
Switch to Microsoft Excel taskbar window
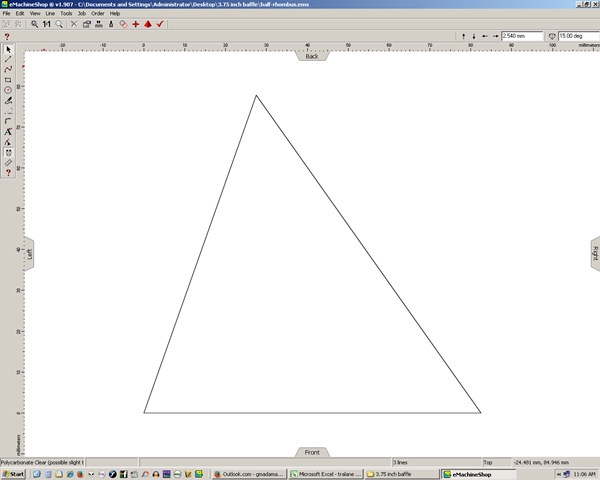(326, 474)
